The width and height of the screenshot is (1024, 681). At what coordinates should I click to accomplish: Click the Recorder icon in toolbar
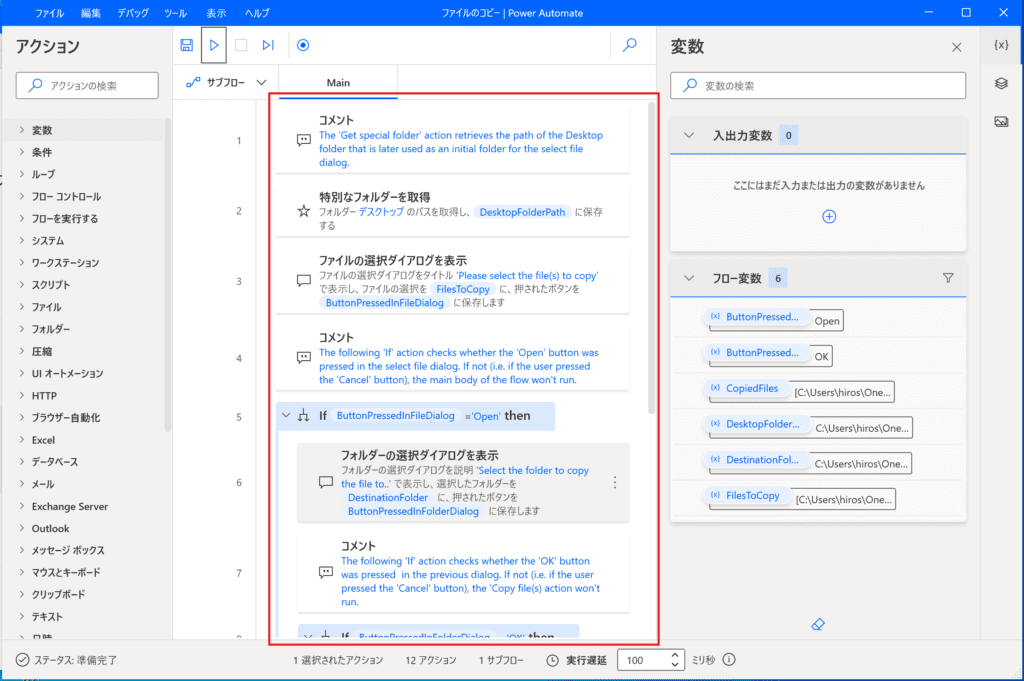click(x=303, y=45)
